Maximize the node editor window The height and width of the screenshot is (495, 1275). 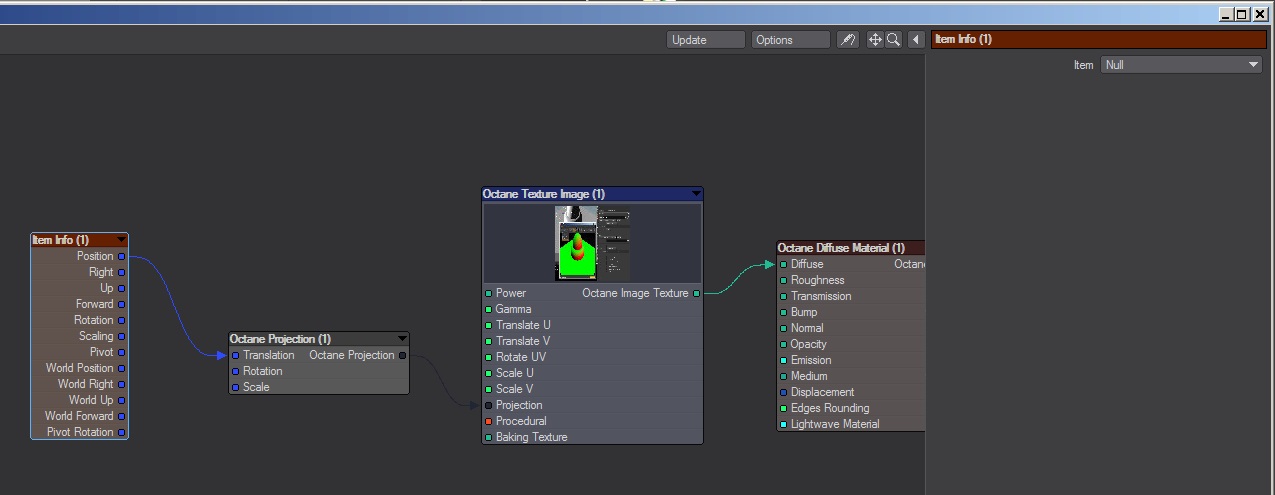coord(1242,14)
